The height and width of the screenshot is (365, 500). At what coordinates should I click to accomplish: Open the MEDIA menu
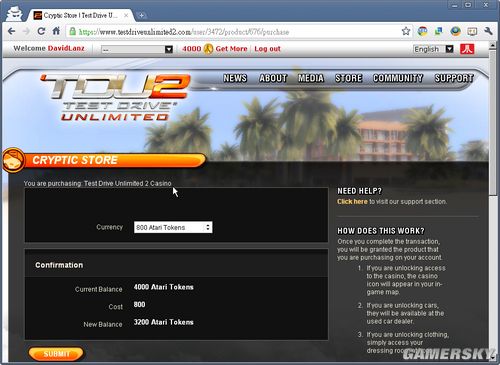pos(311,78)
